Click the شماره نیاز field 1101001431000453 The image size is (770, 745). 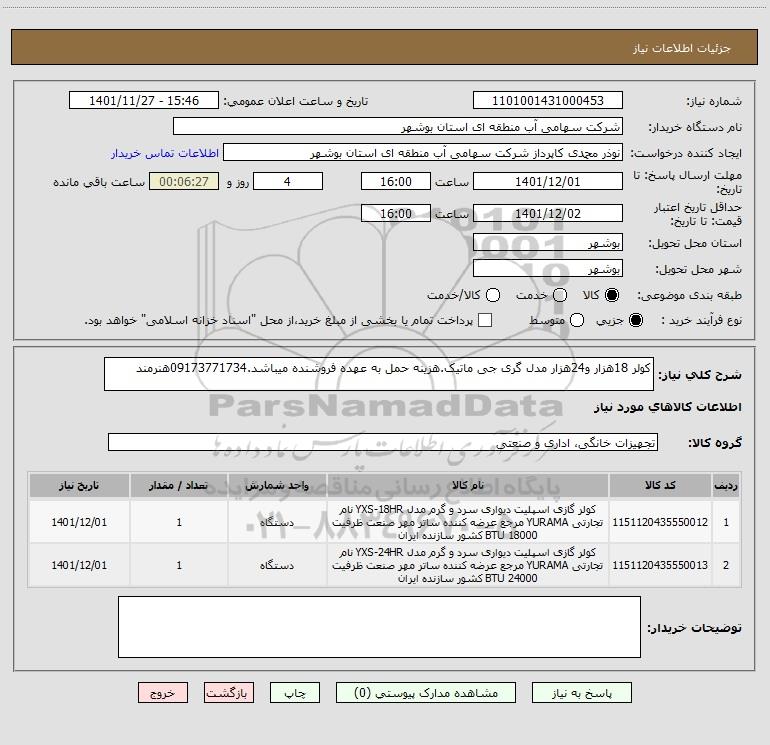point(548,101)
